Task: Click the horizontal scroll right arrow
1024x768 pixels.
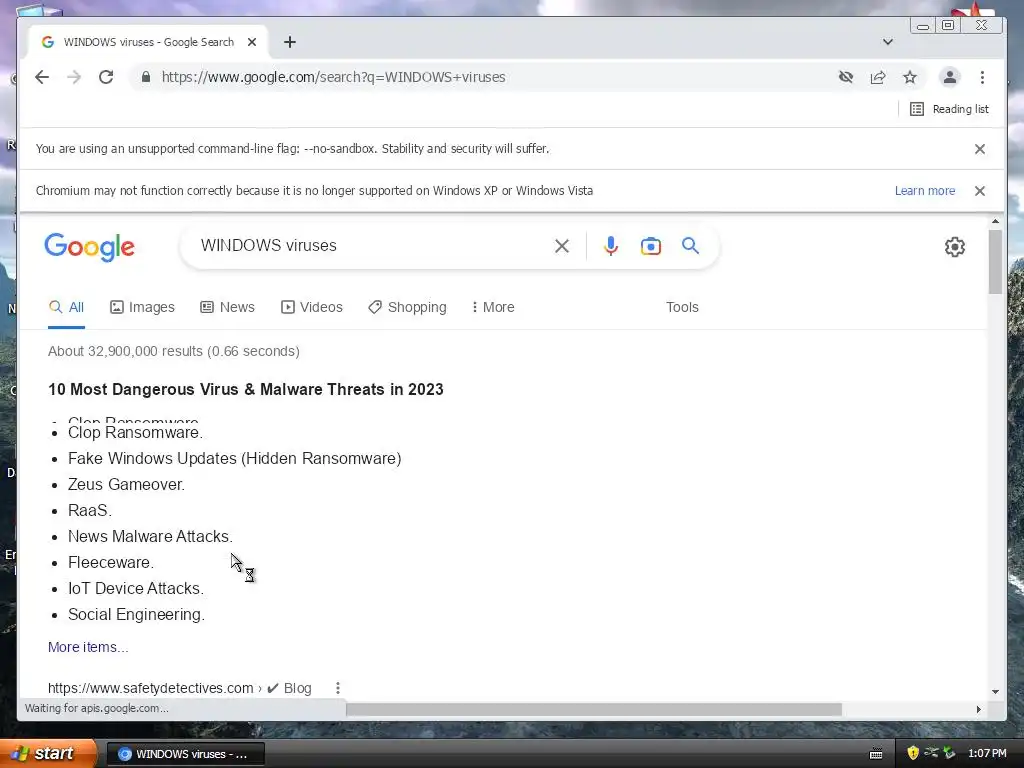Action: (x=978, y=709)
